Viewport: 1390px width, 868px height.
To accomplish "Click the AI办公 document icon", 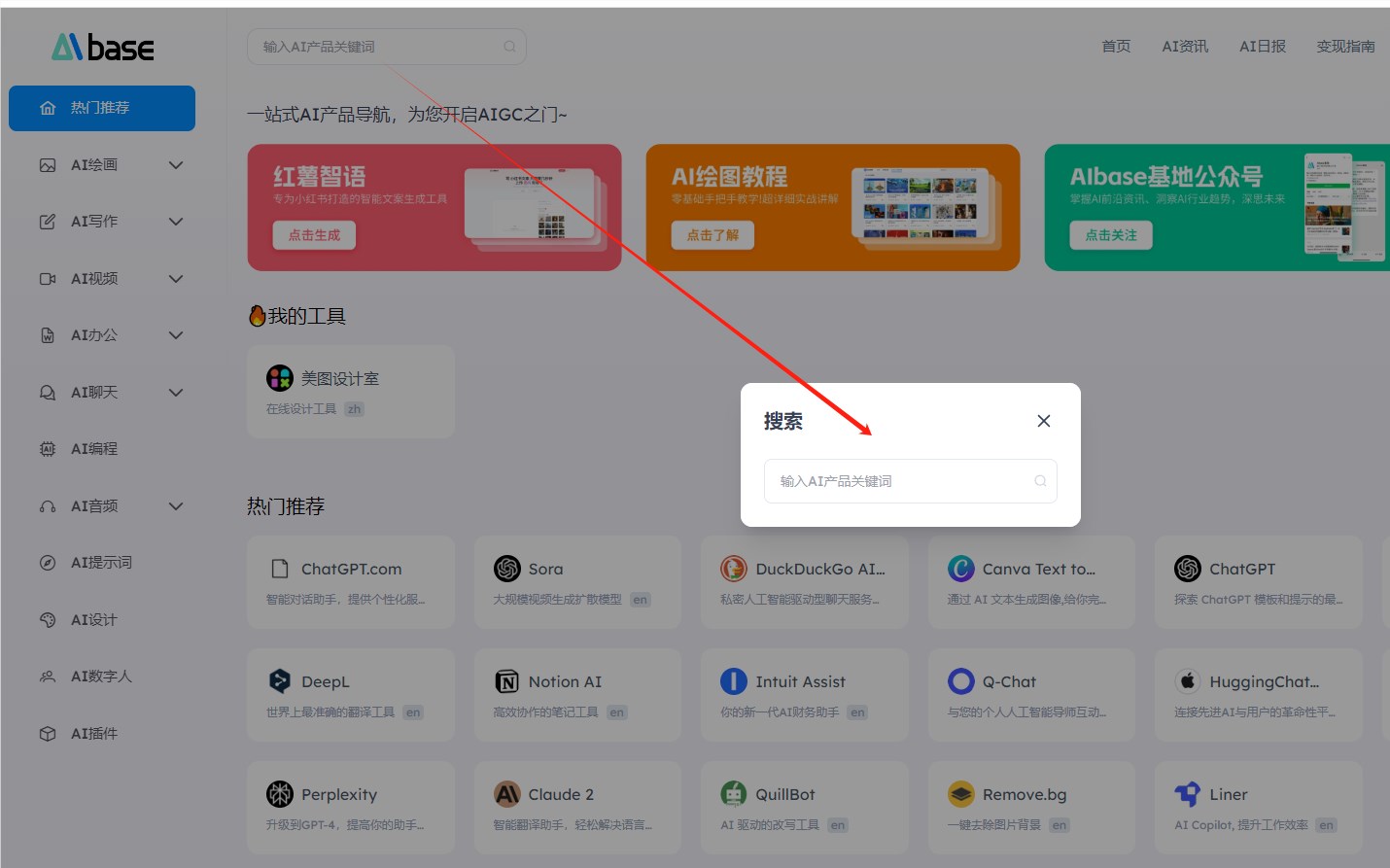I will [48, 335].
